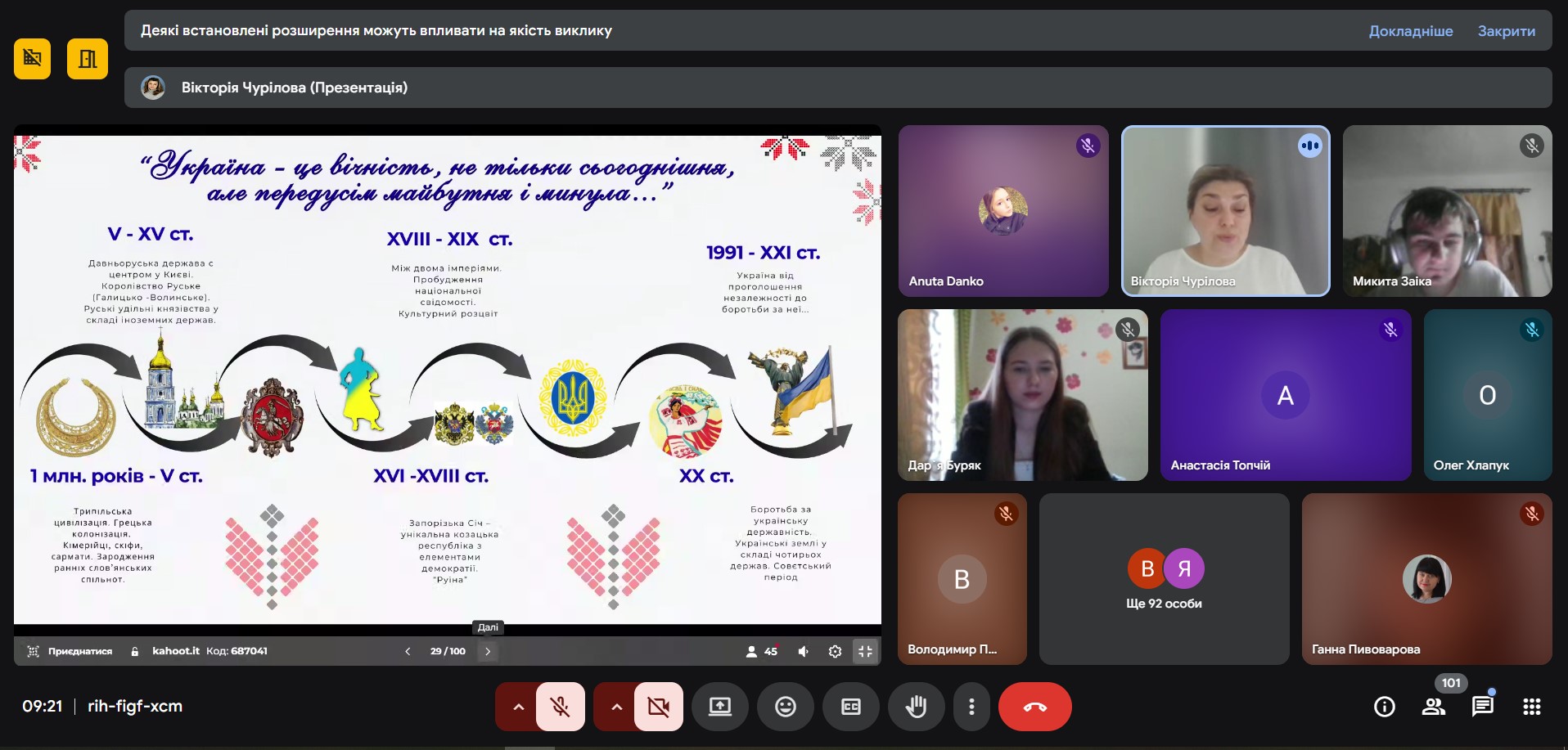The width and height of the screenshot is (1568, 750).
Task: Go to previous Kahoot slide
Action: 408,651
